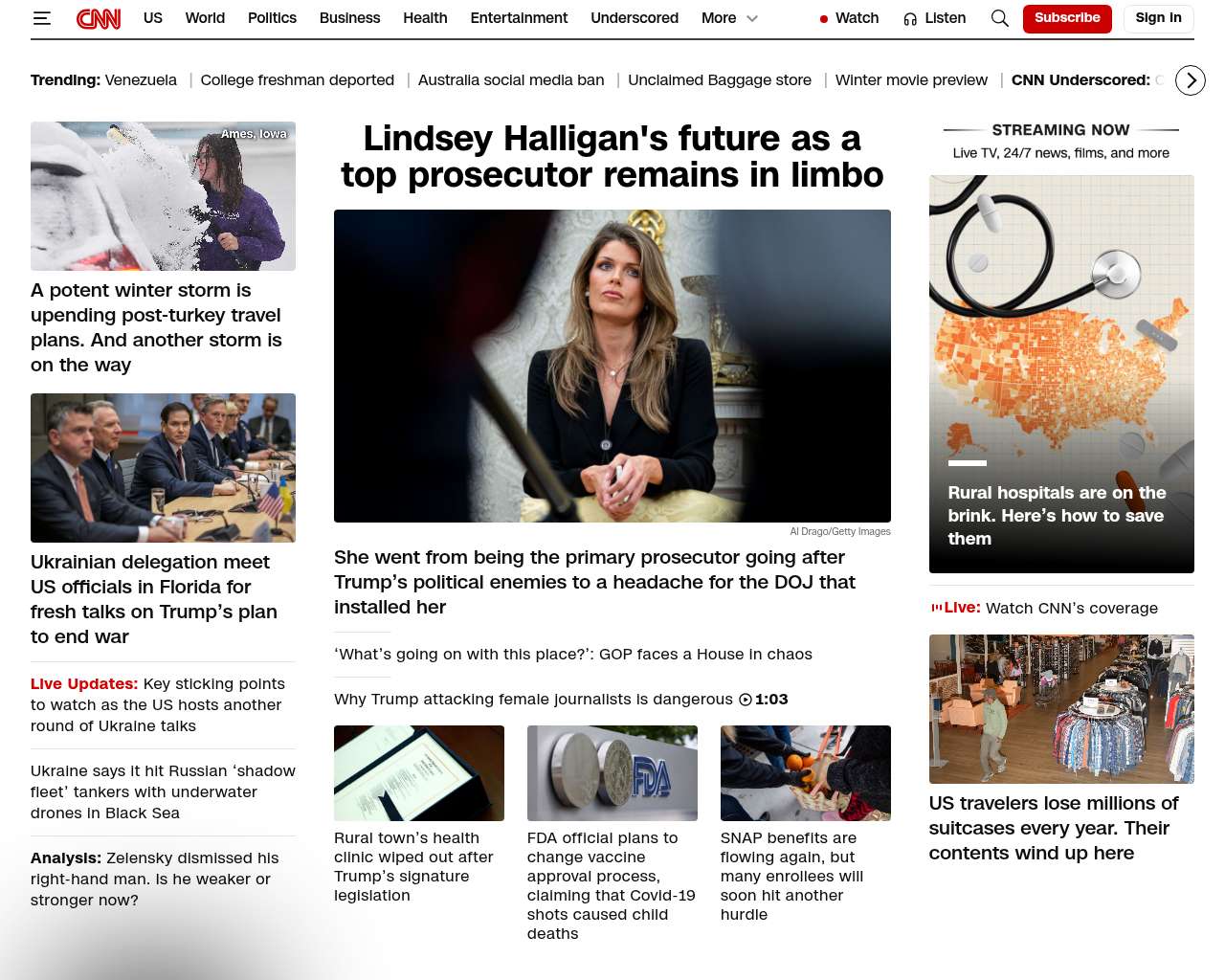Go to the Politics section
The image size is (1225, 980).
pos(272,18)
